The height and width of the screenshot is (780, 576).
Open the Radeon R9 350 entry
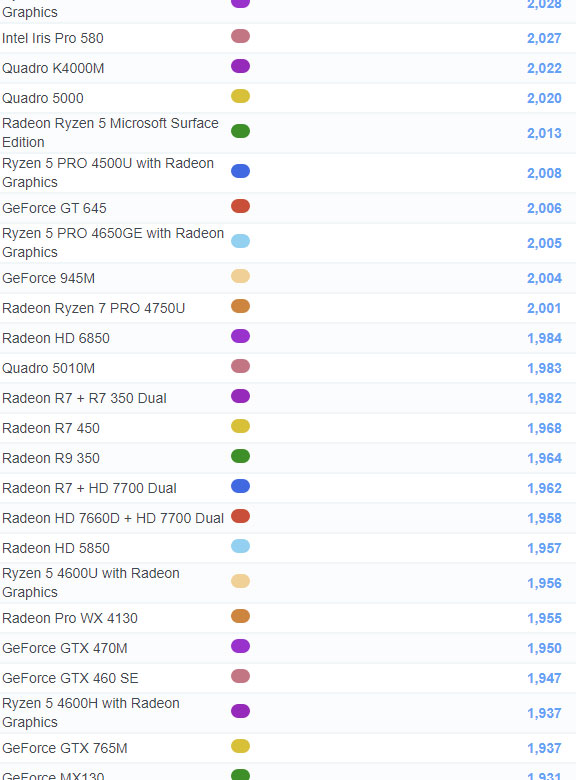pyautogui.click(x=51, y=458)
